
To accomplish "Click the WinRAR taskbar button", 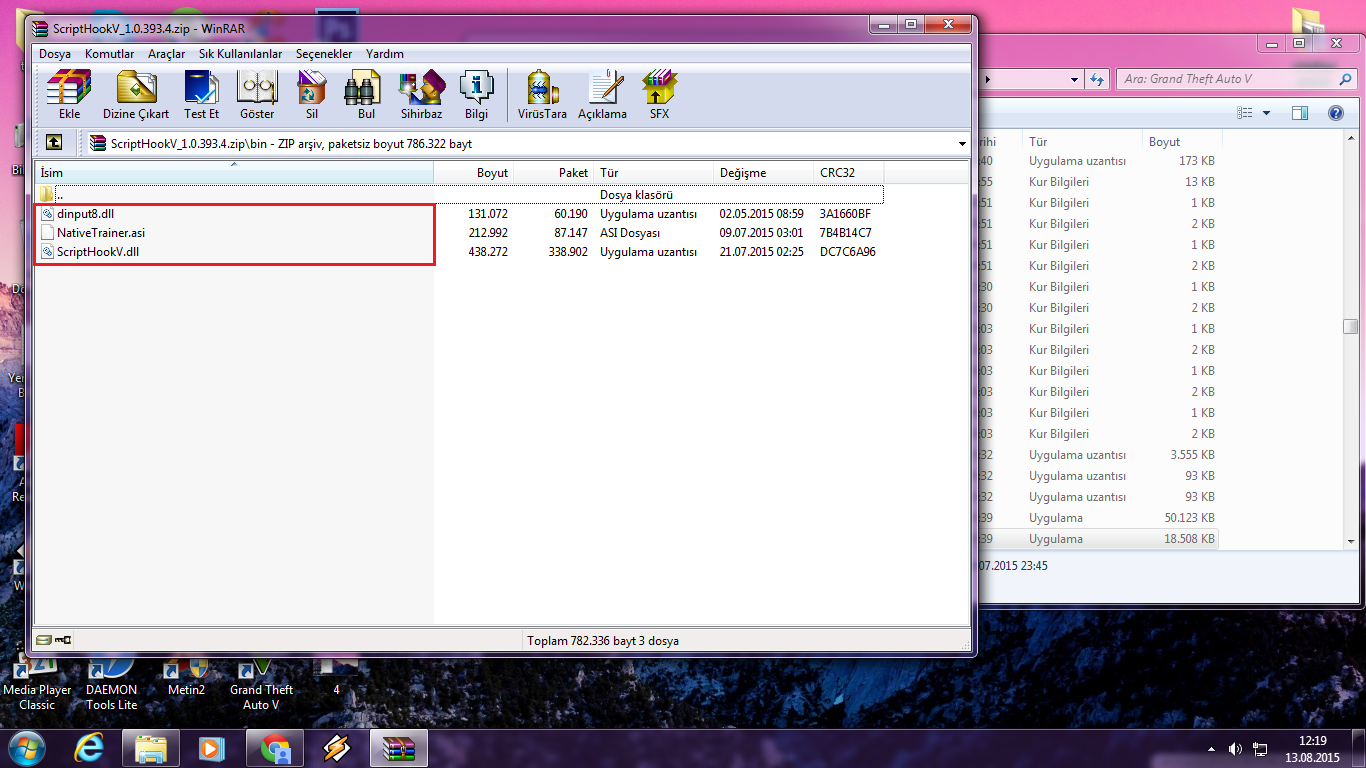I will (399, 748).
